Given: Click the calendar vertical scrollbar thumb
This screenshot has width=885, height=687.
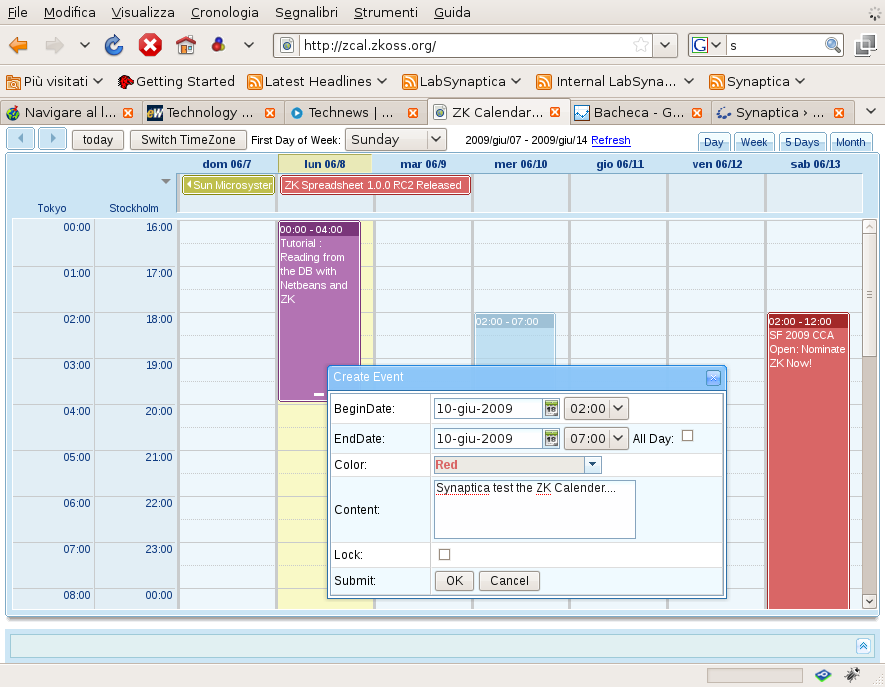Looking at the screenshot, I should pyautogui.click(x=869, y=294).
